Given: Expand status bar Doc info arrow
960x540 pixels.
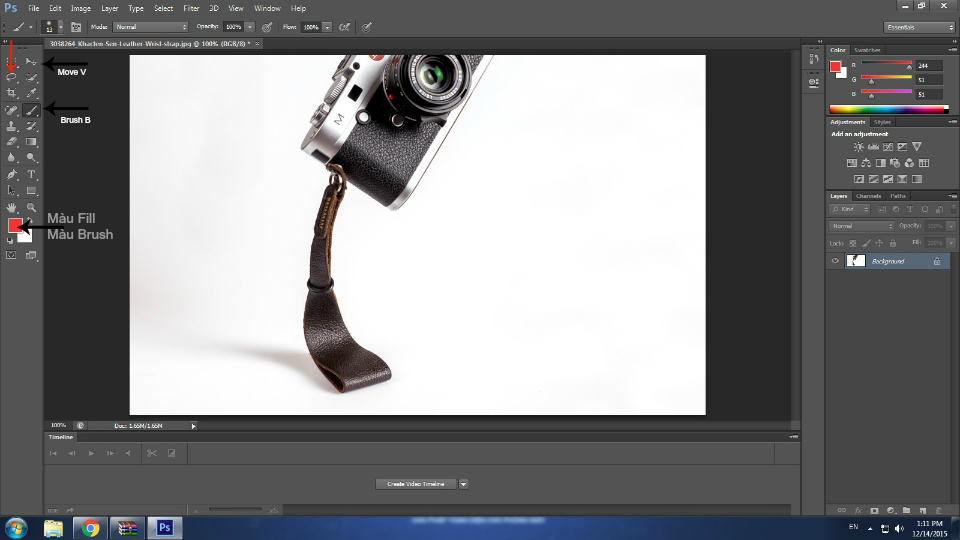Looking at the screenshot, I should [x=193, y=426].
